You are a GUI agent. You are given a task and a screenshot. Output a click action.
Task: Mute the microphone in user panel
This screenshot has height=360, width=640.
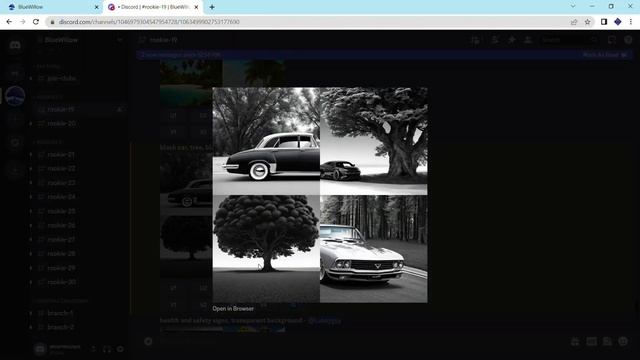tap(94, 349)
